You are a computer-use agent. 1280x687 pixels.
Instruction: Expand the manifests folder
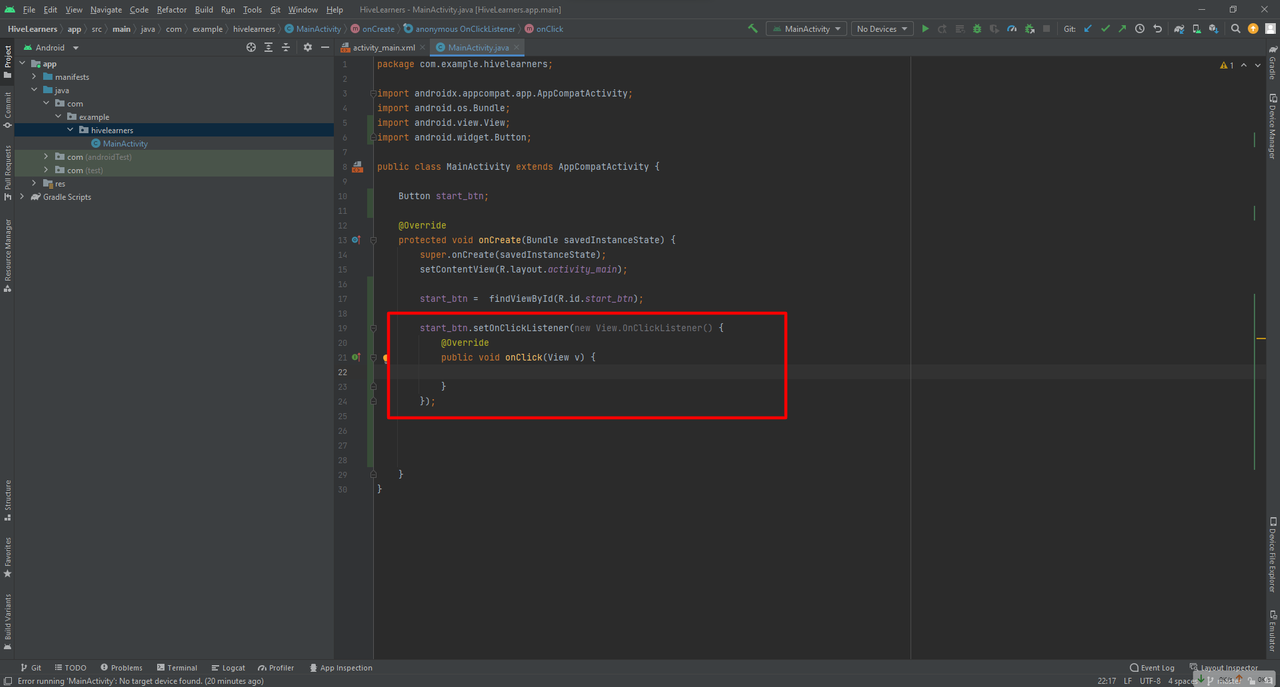coord(34,77)
